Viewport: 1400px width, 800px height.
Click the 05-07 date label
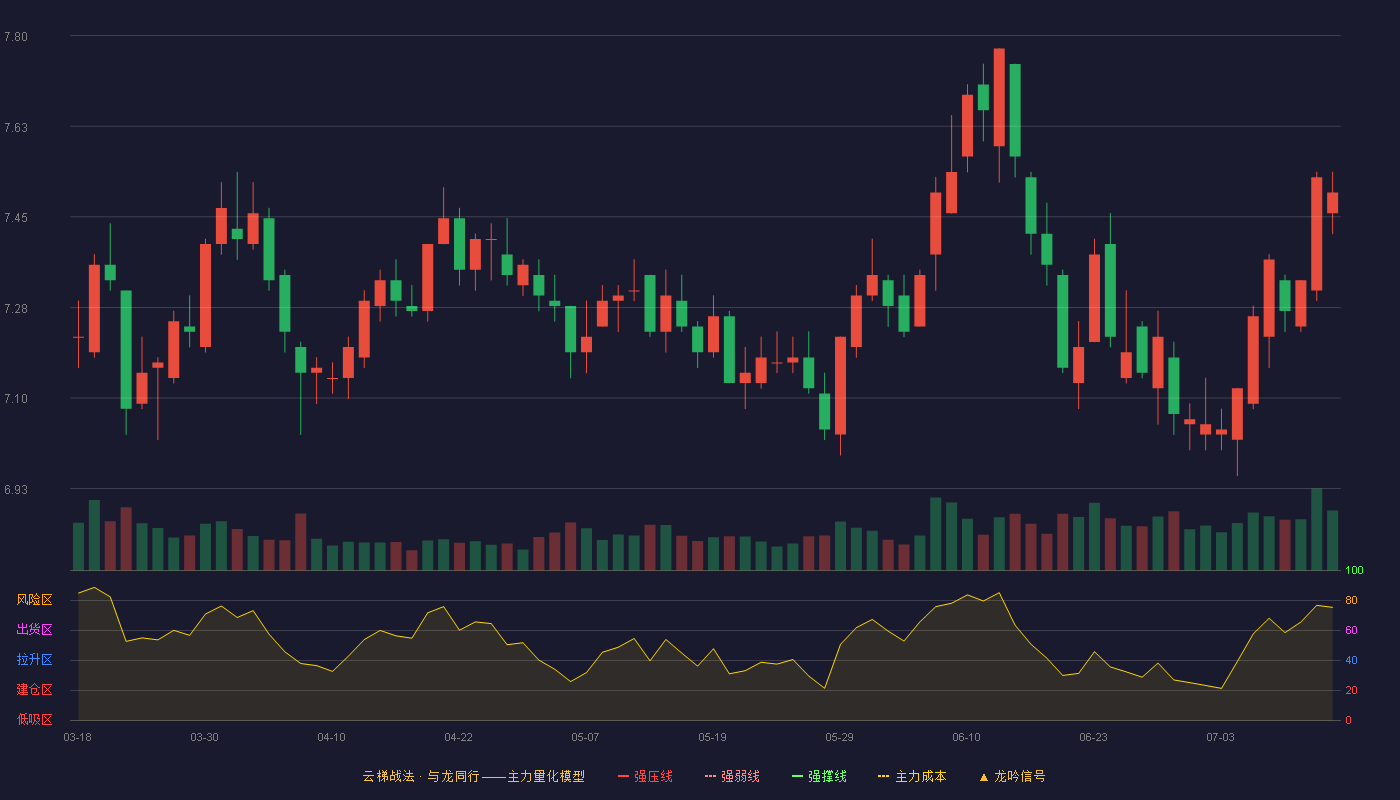[585, 737]
